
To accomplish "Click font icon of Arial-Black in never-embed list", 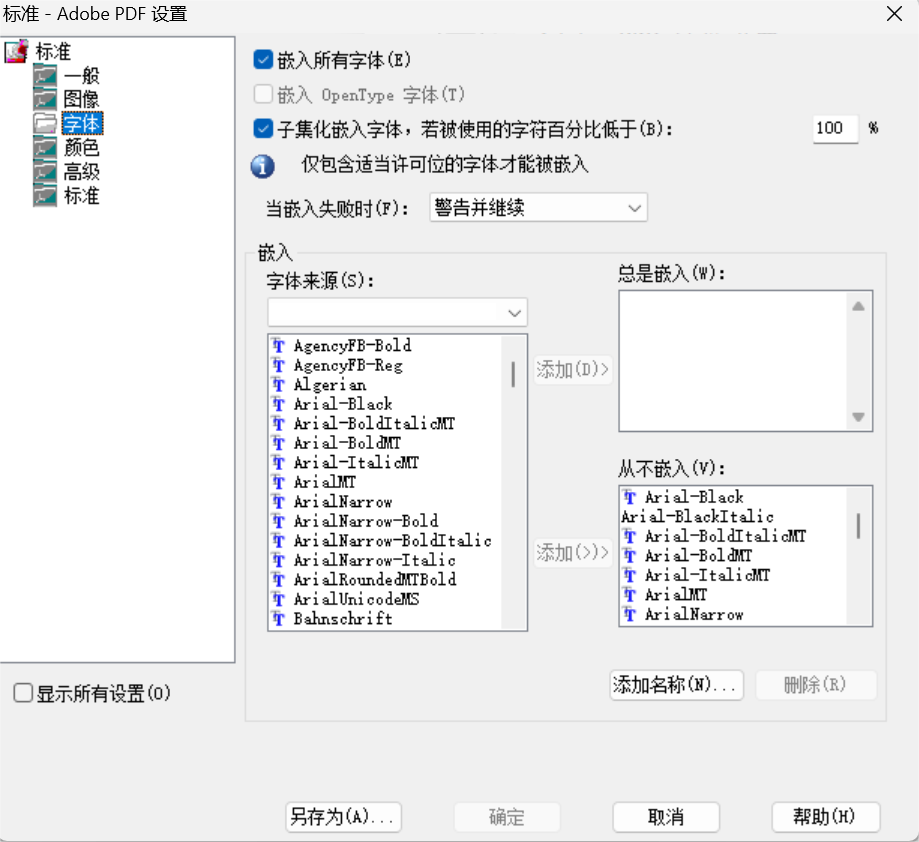I will (629, 497).
